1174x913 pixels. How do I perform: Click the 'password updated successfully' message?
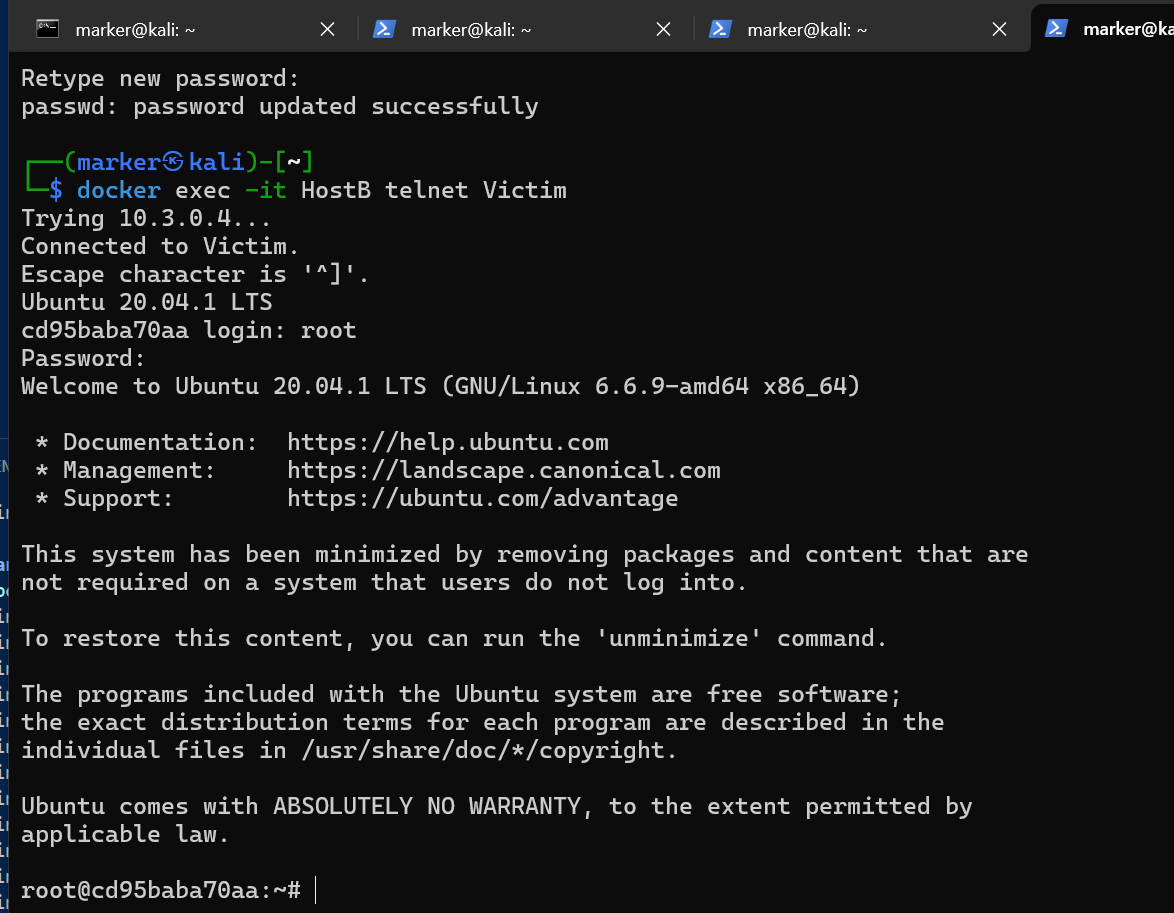tap(335, 106)
